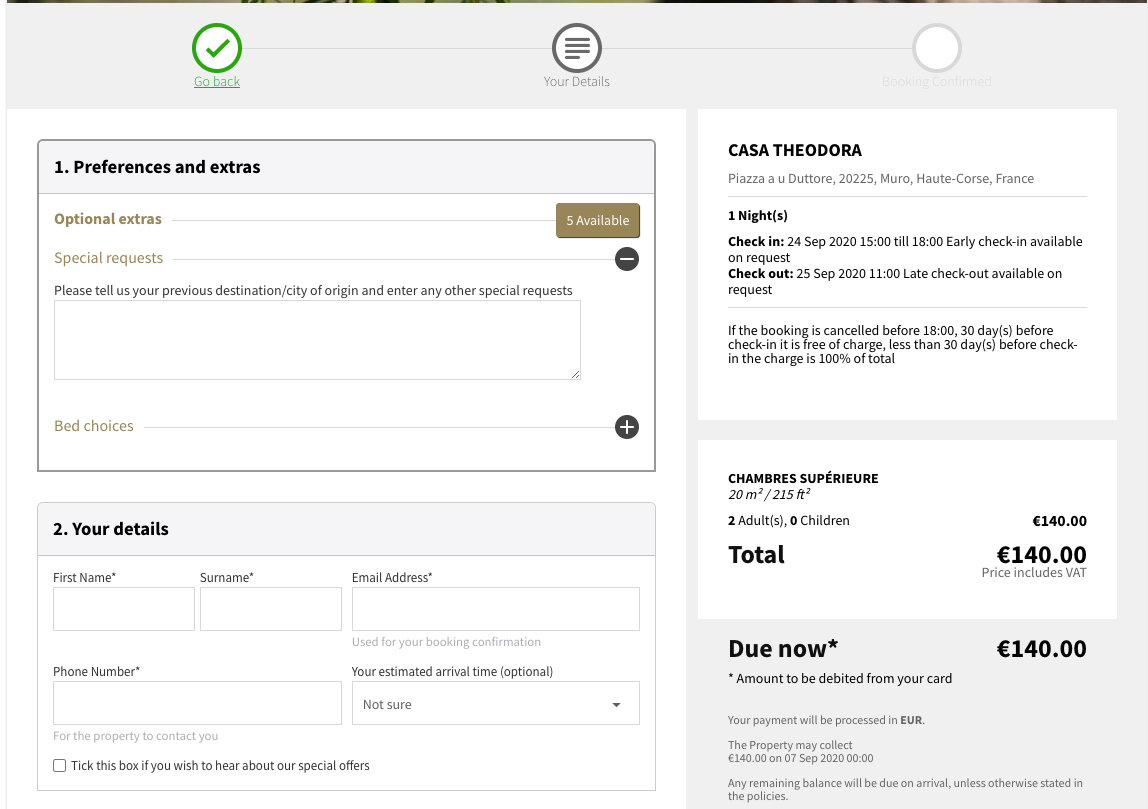Click the 5 Available extras button
The height and width of the screenshot is (809, 1148).
click(597, 220)
